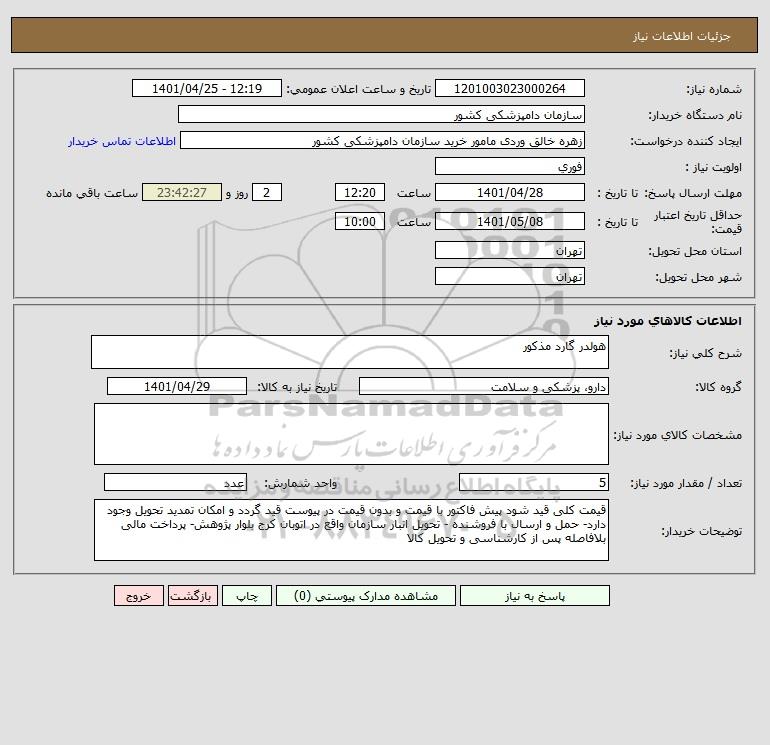Click the response deadline date 1401/04/28
This screenshot has width=770, height=745.
point(510,193)
